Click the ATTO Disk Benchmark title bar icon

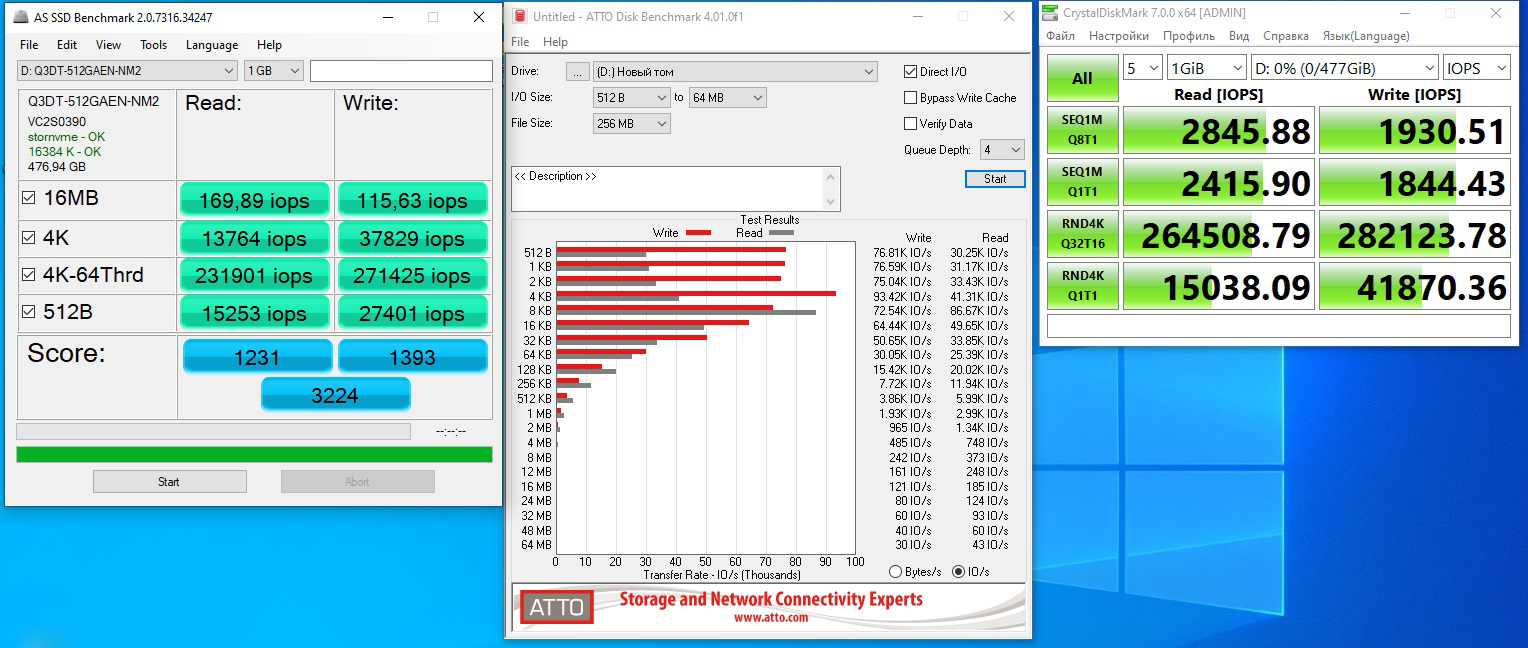click(518, 17)
